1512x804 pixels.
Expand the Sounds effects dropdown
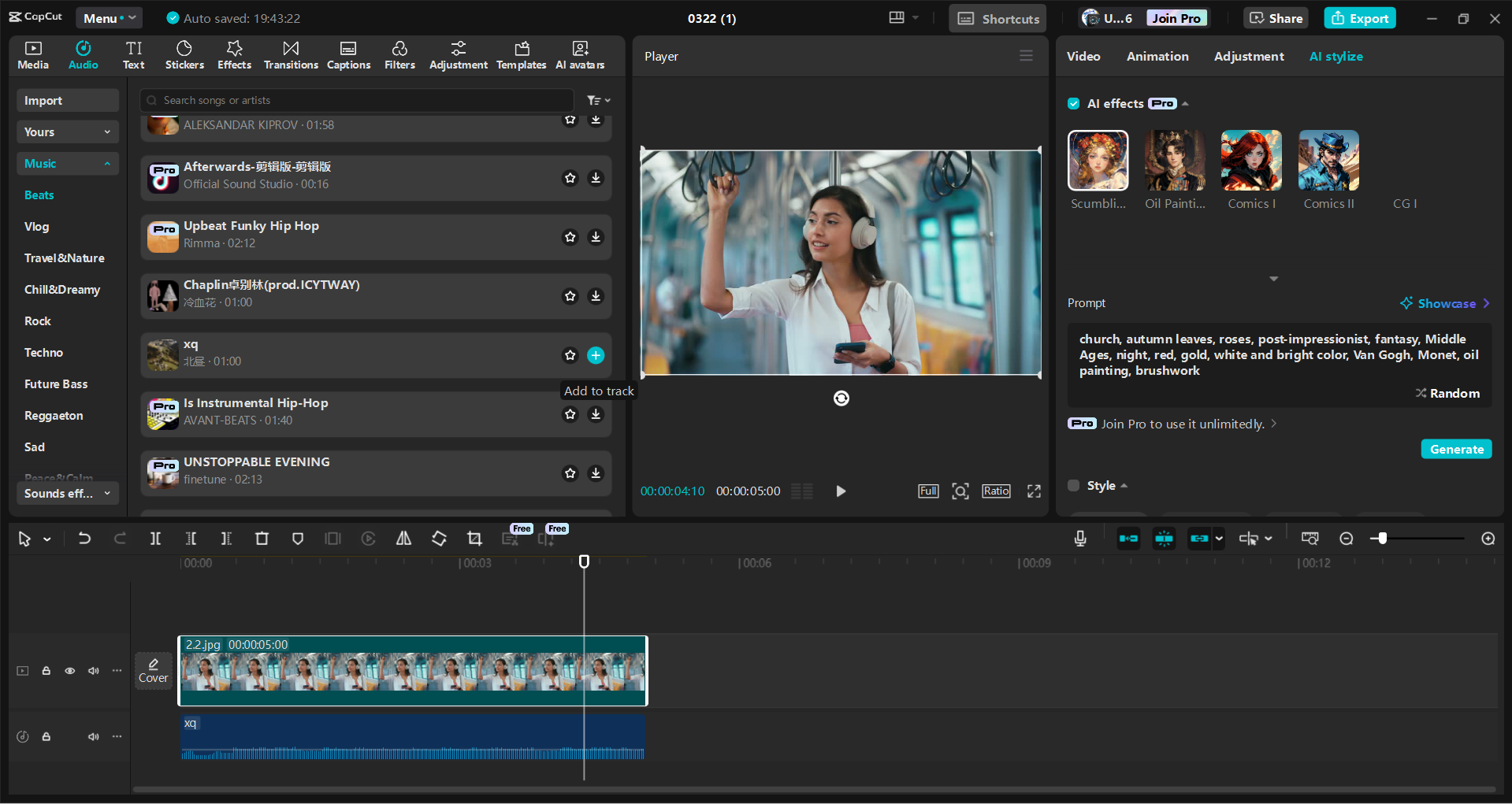[67, 494]
